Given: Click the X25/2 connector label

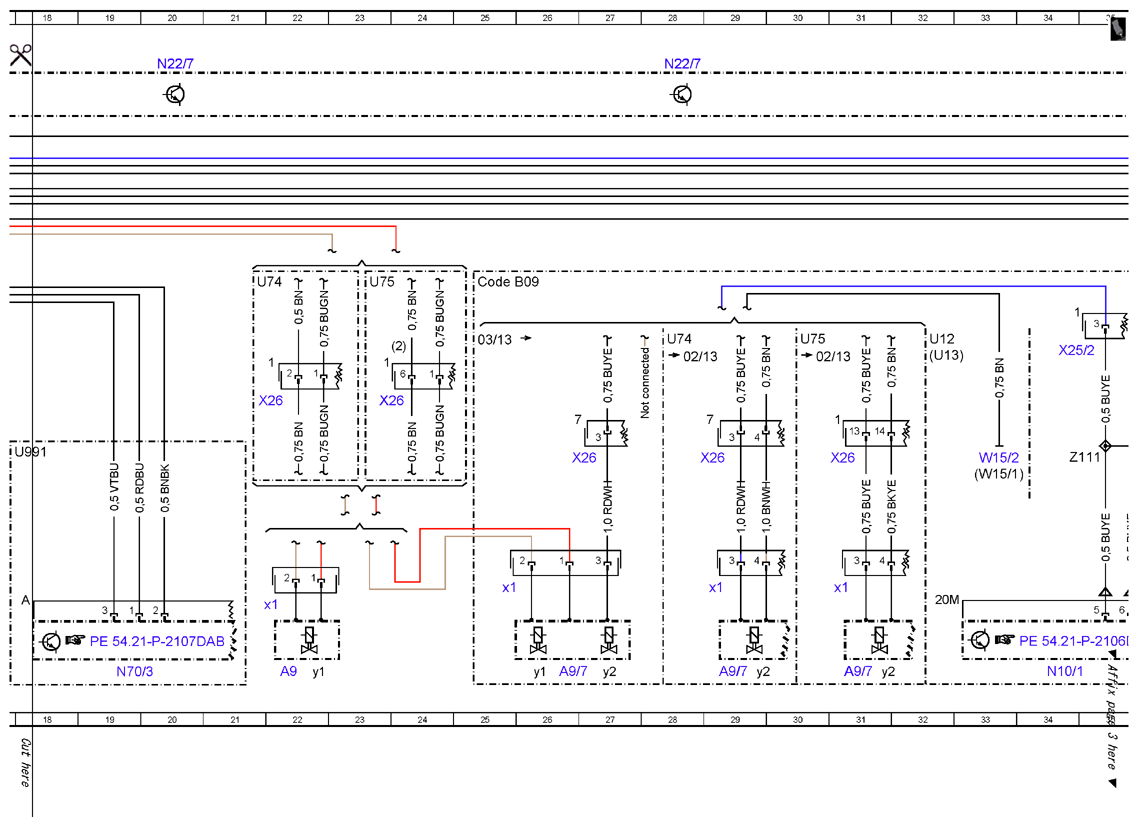Looking at the screenshot, I should point(1076,350).
